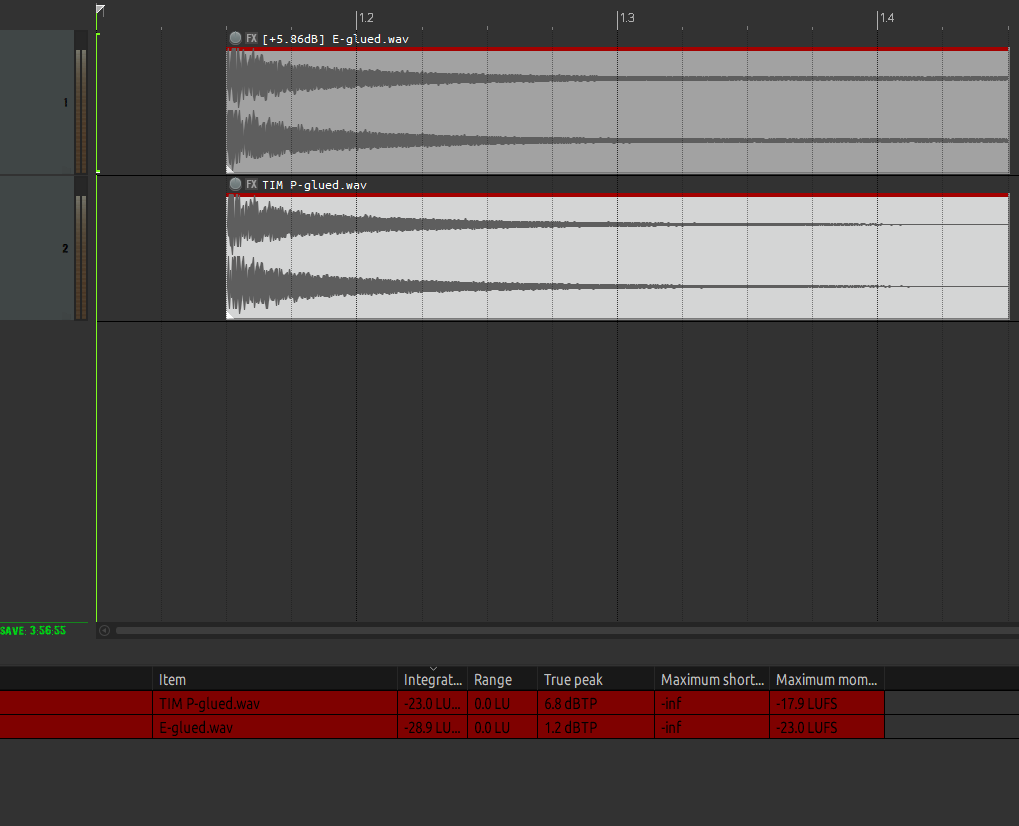Viewport: 1019px width, 826px height.
Task: Click the 1.2 dBTP true peak cell
Action: coord(596,727)
